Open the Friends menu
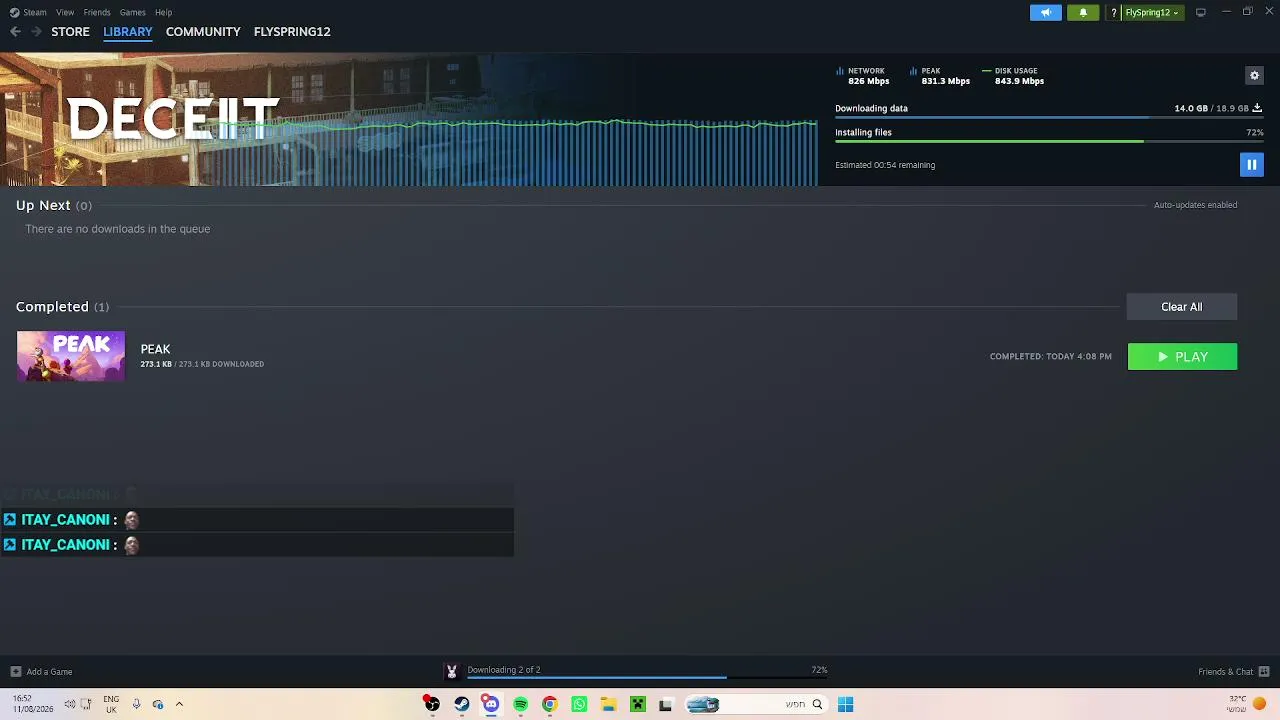Image resolution: width=1280 pixels, height=720 pixels. (97, 12)
